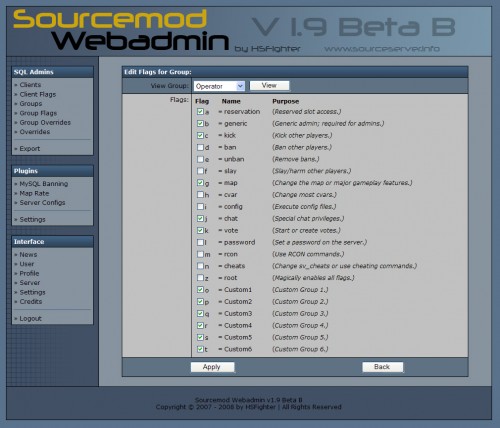The width and height of the screenshot is (500, 428).
Task: Apply the flag changes
Action: click(212, 367)
